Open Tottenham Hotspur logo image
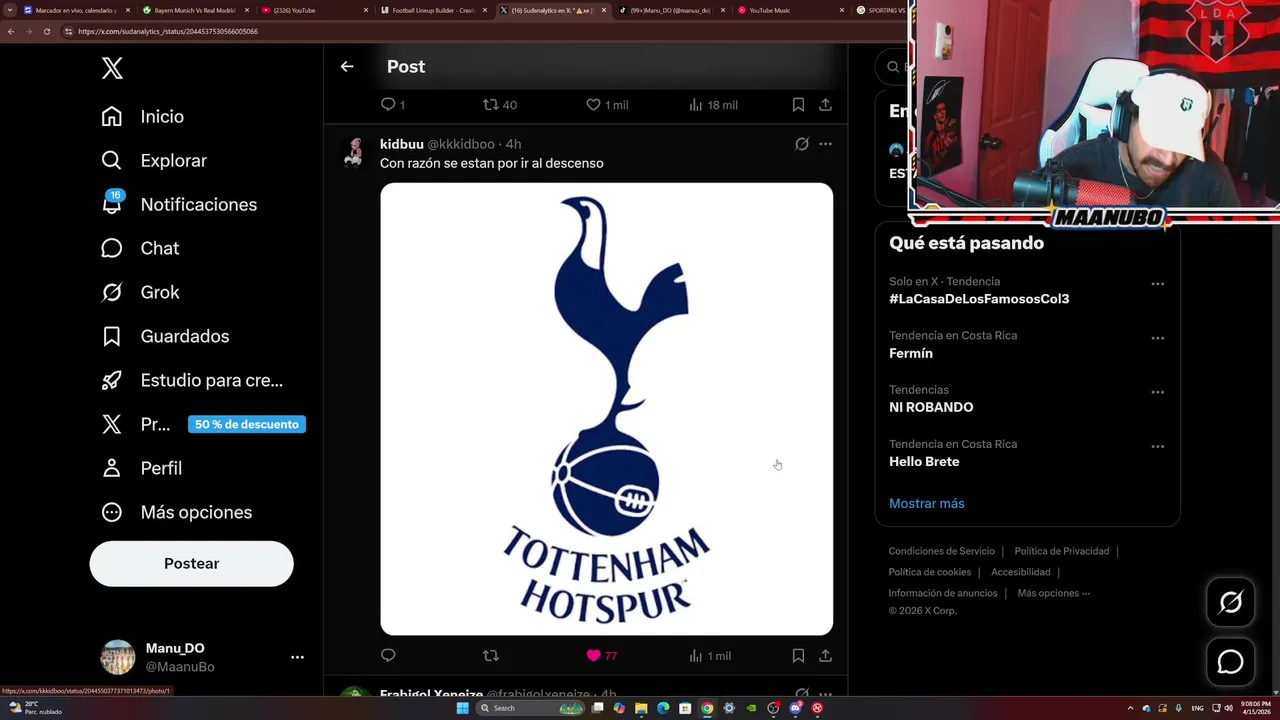This screenshot has width=1280, height=720. click(x=606, y=409)
